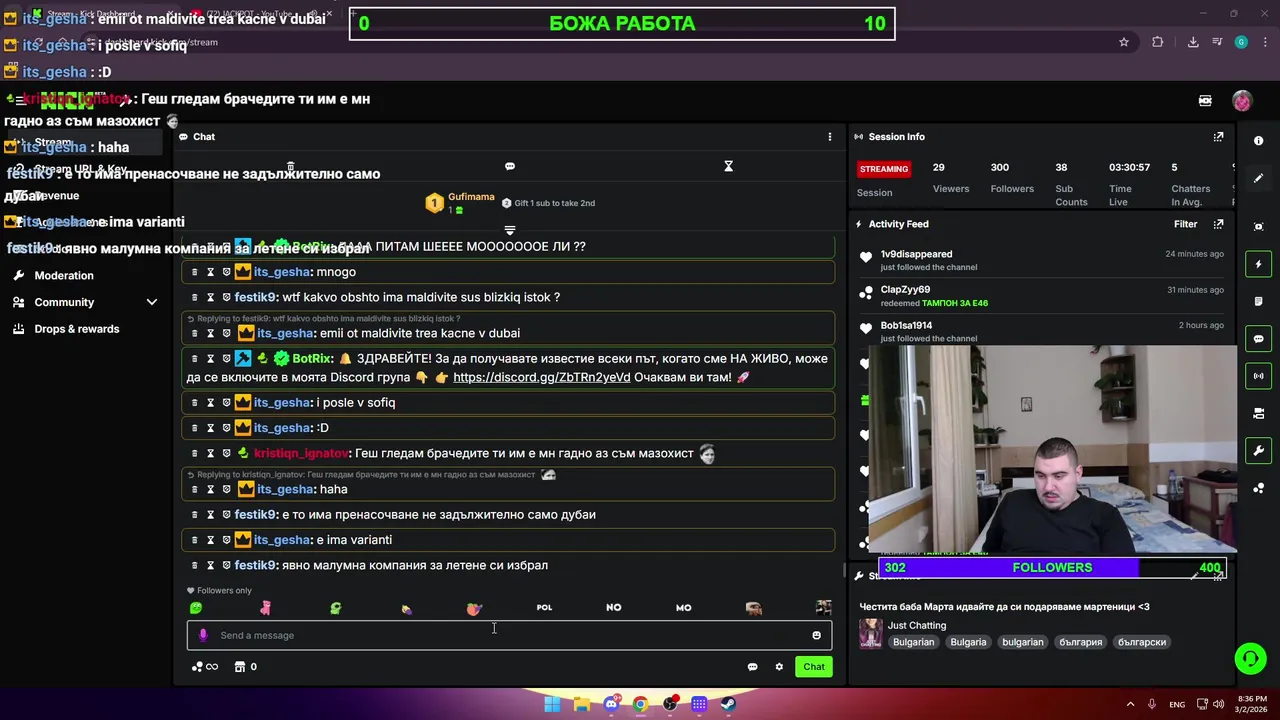Pop out the Session Info panel
The height and width of the screenshot is (720, 1280).
tap(1218, 137)
